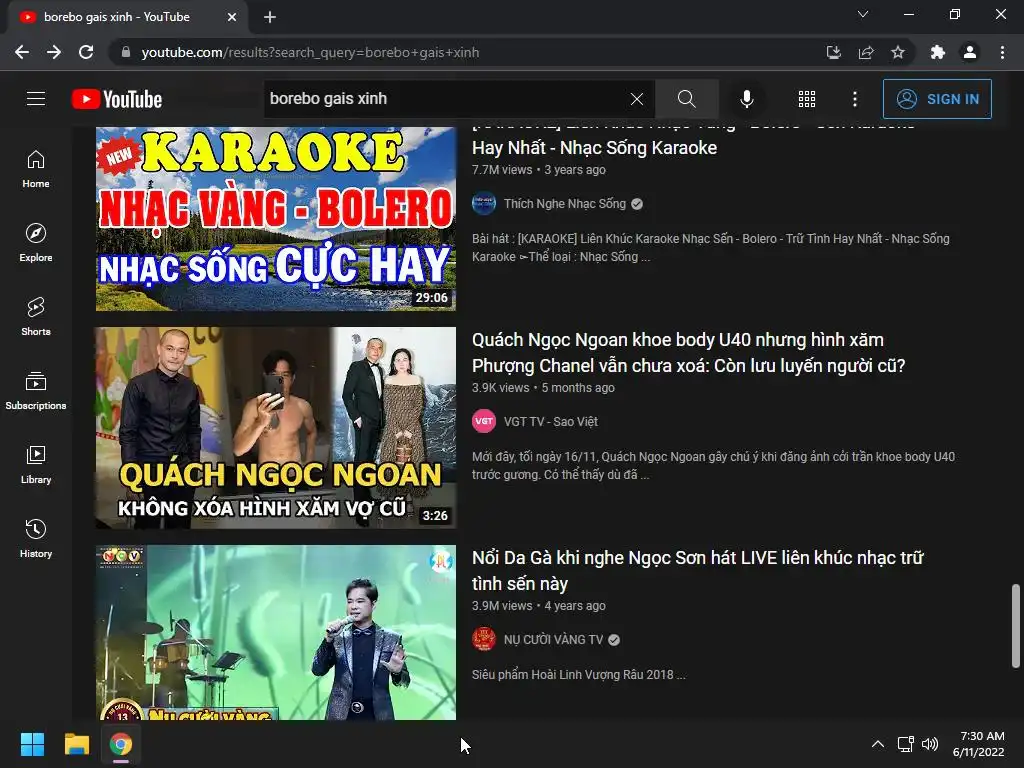Click the taskbar network icon
This screenshot has height=768, width=1024.
(905, 744)
